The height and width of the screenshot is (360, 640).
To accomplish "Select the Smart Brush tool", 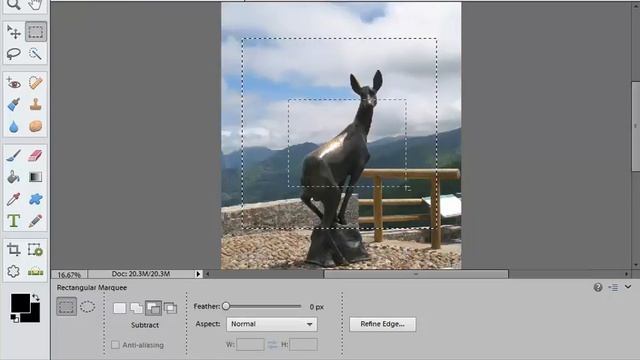I will [x=13, y=104].
